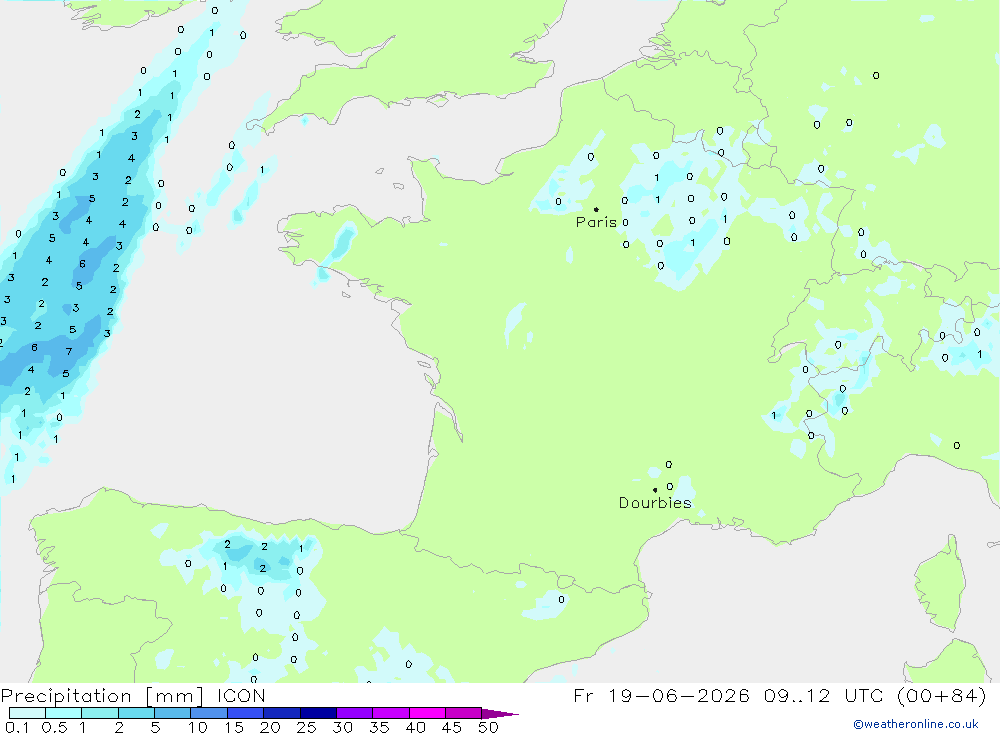Click the (00+84) forecast run offset
The image size is (1000, 733).
(x=942, y=696)
